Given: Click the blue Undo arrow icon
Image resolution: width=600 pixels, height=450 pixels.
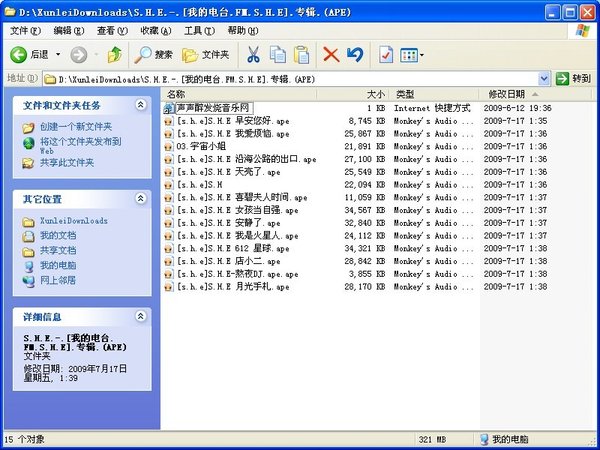Looking at the screenshot, I should pos(355,55).
